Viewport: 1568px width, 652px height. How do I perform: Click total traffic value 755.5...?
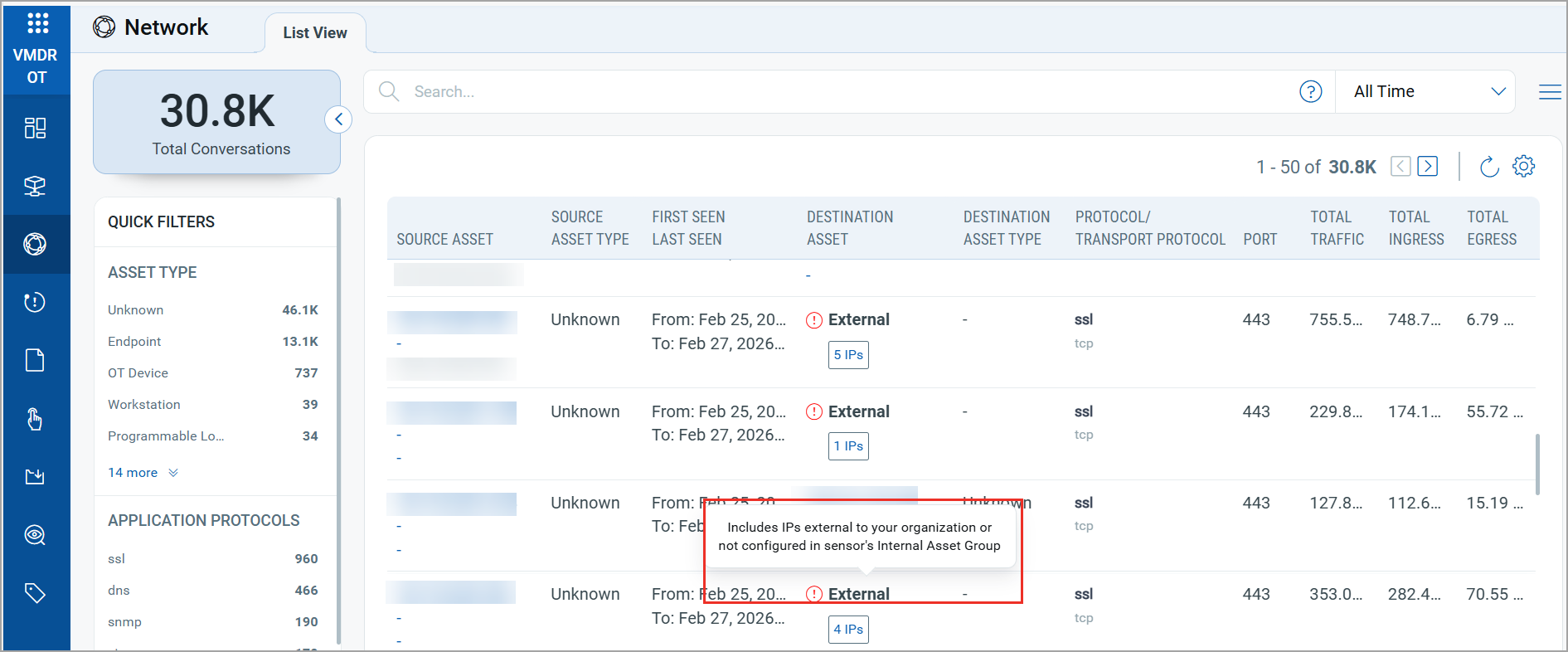tap(1336, 320)
